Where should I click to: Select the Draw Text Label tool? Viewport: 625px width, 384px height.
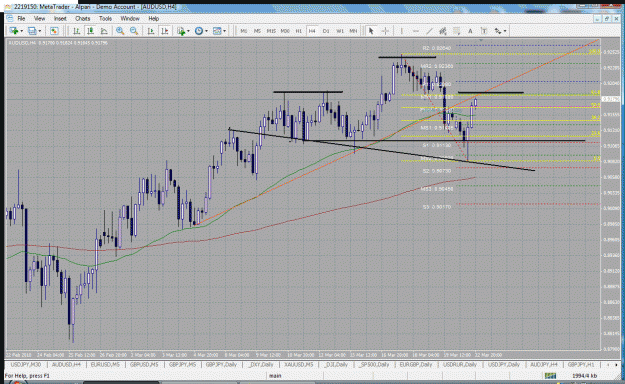click(484, 31)
